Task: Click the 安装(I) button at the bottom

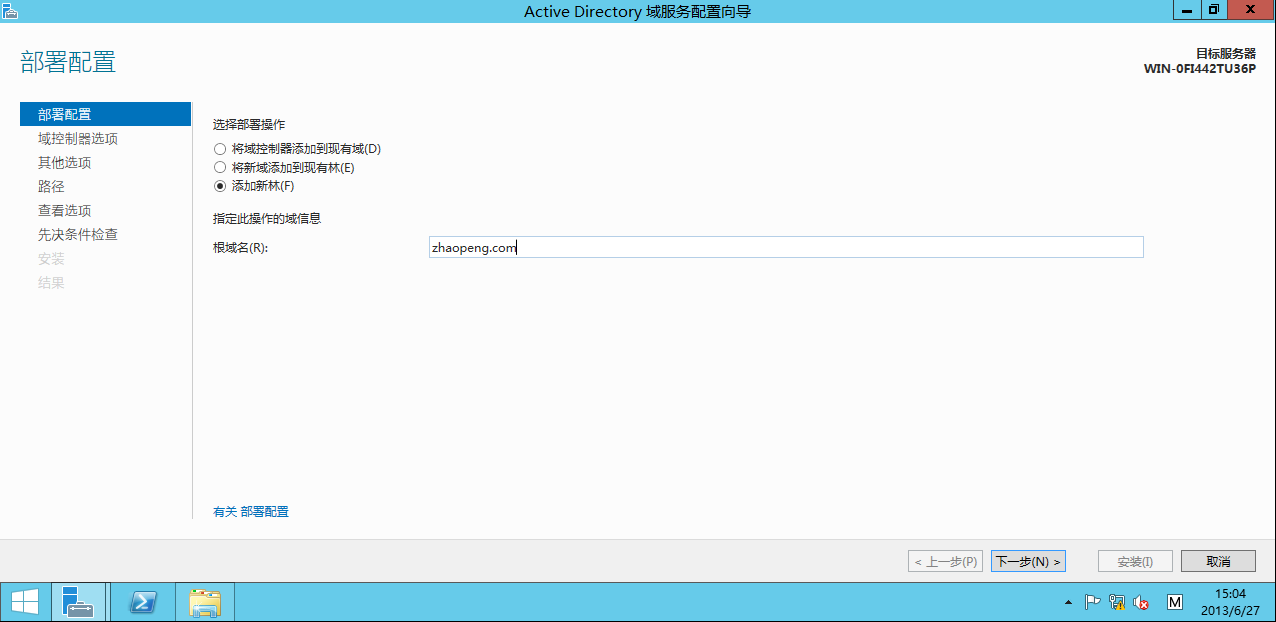Action: click(x=1135, y=561)
